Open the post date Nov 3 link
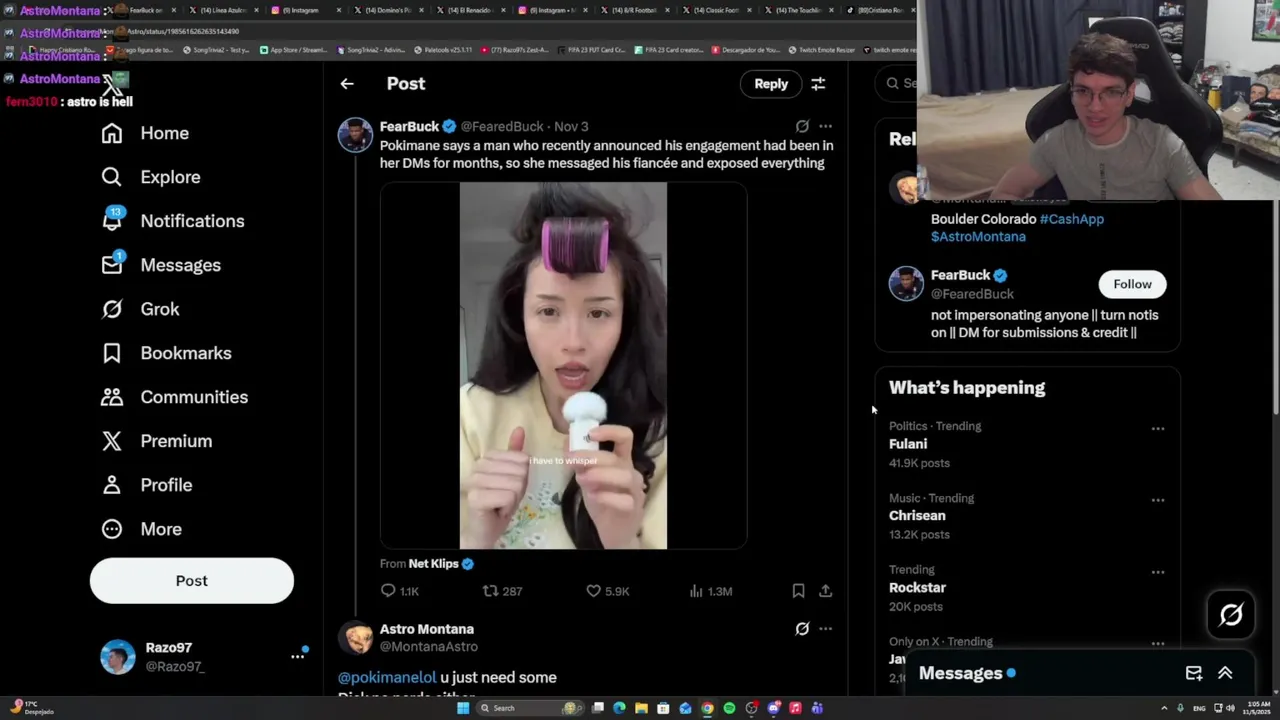Viewport: 1280px width, 720px height. 571,126
